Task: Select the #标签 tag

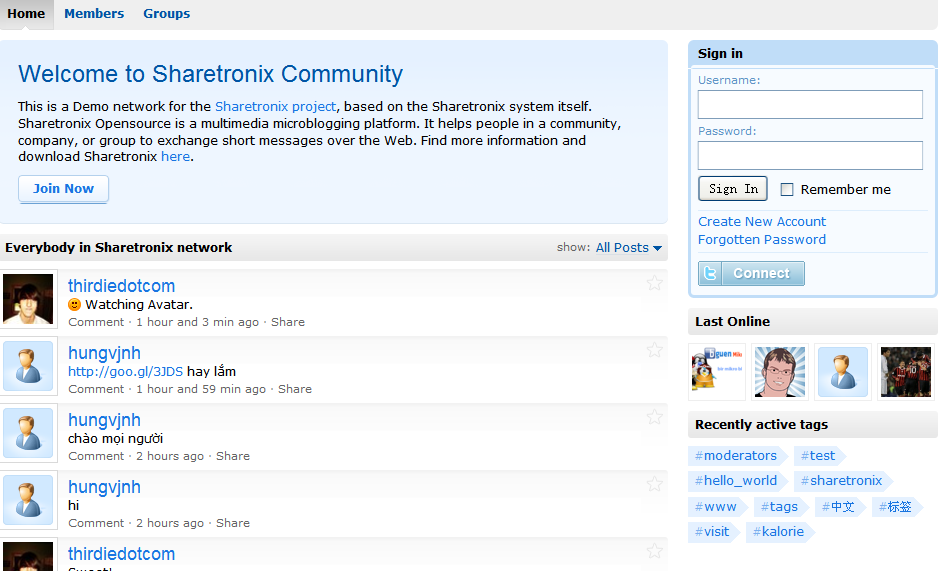Action: (896, 507)
